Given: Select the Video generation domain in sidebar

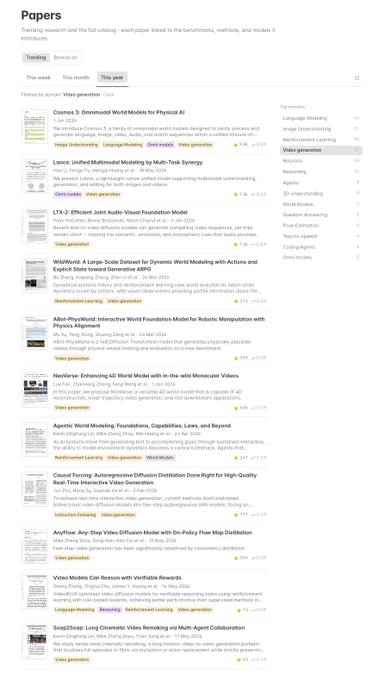Looking at the screenshot, I should 321,150.
